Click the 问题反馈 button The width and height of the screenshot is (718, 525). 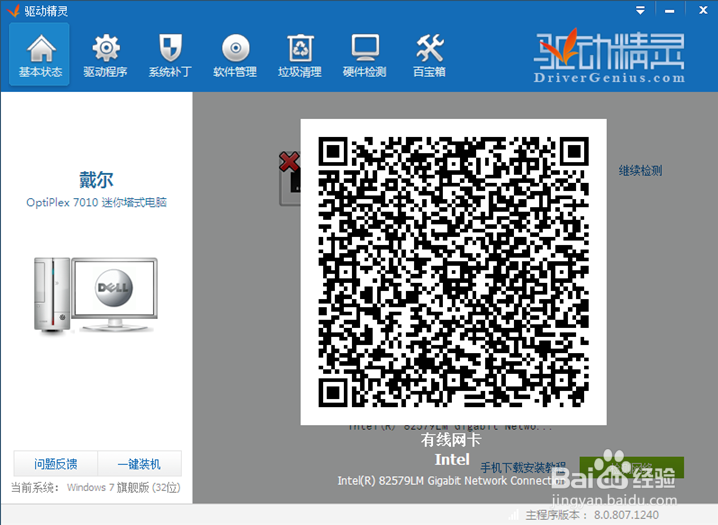pos(55,464)
